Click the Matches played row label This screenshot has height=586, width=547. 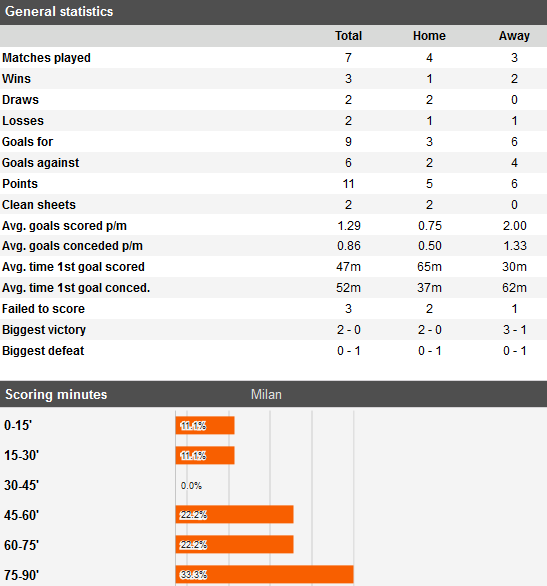46,58
